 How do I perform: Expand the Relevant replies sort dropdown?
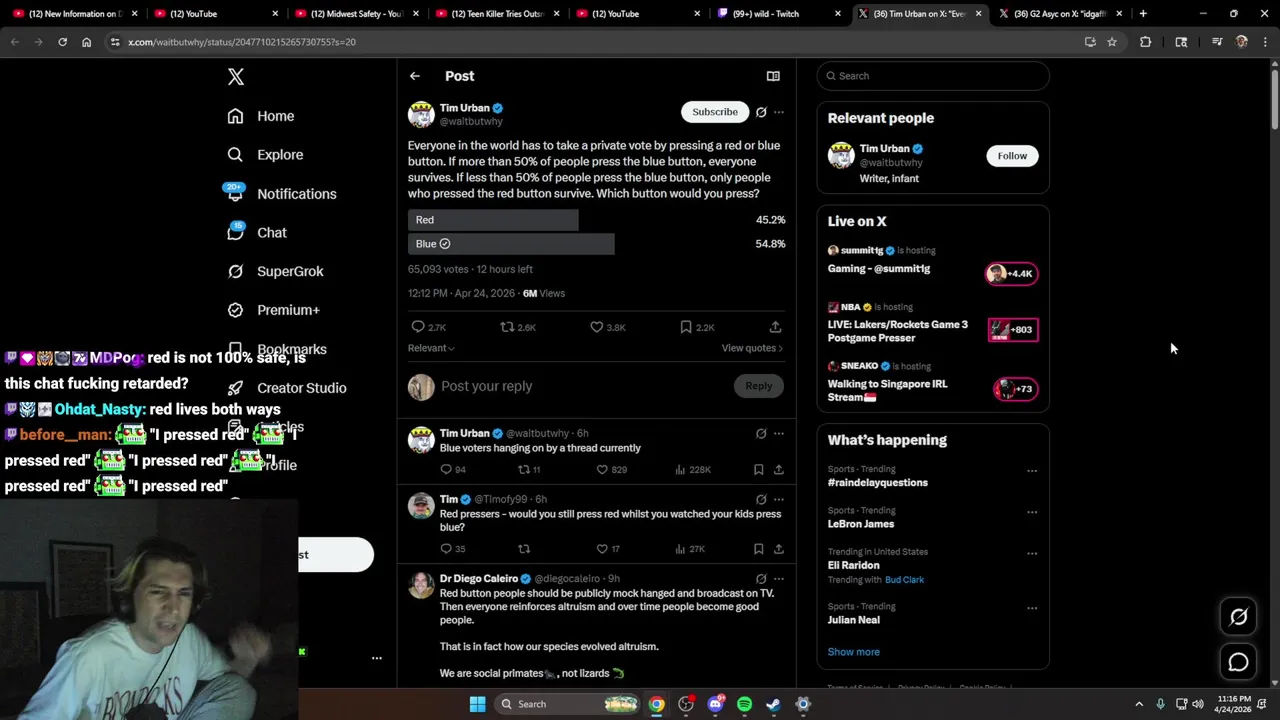coord(431,348)
